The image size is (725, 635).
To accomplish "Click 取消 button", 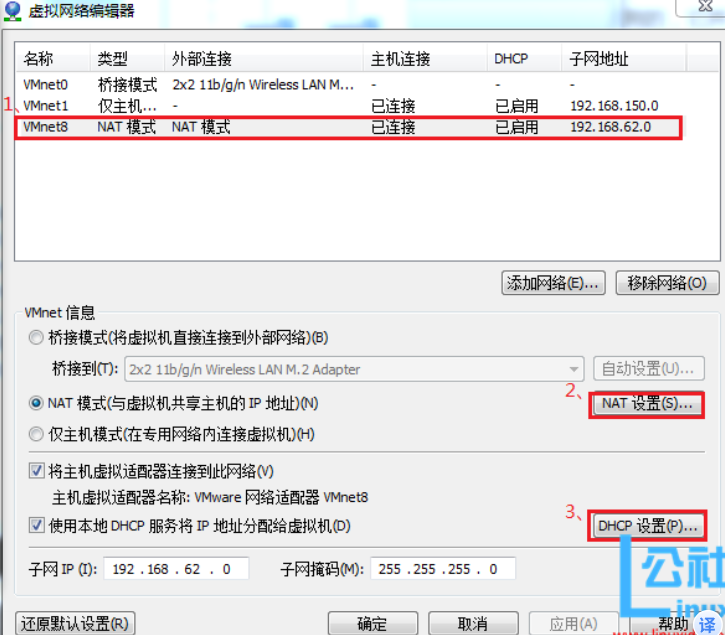I will tap(473, 623).
